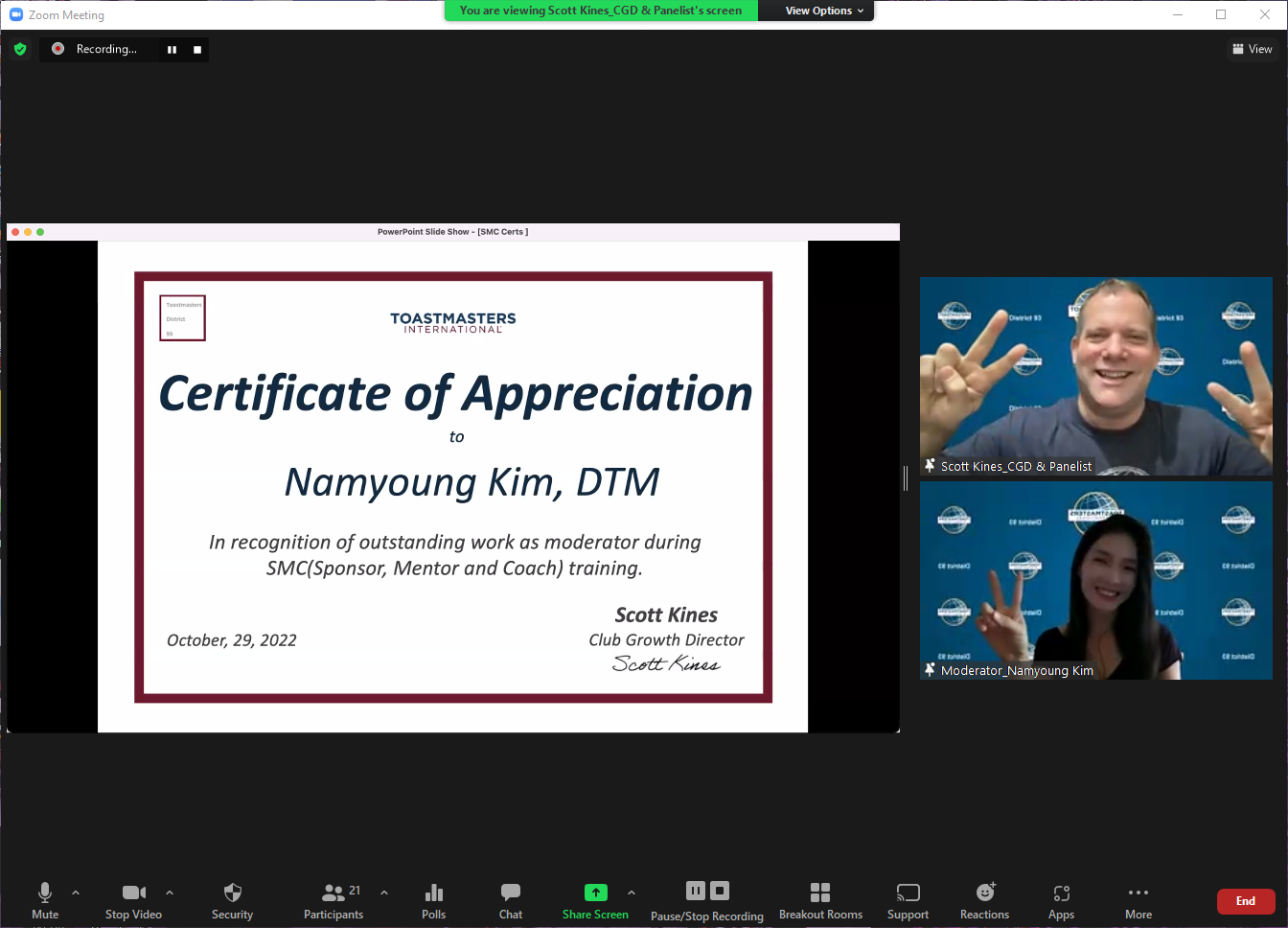Click the 'October, 29, 2022' date text
Screen dimensions: 1288x928
click(x=232, y=640)
